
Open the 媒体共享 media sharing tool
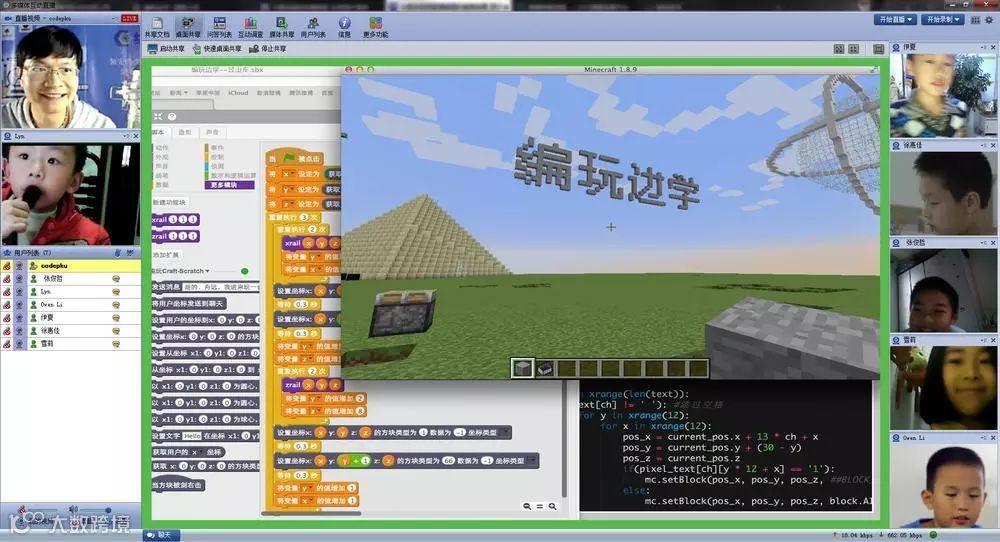click(281, 27)
